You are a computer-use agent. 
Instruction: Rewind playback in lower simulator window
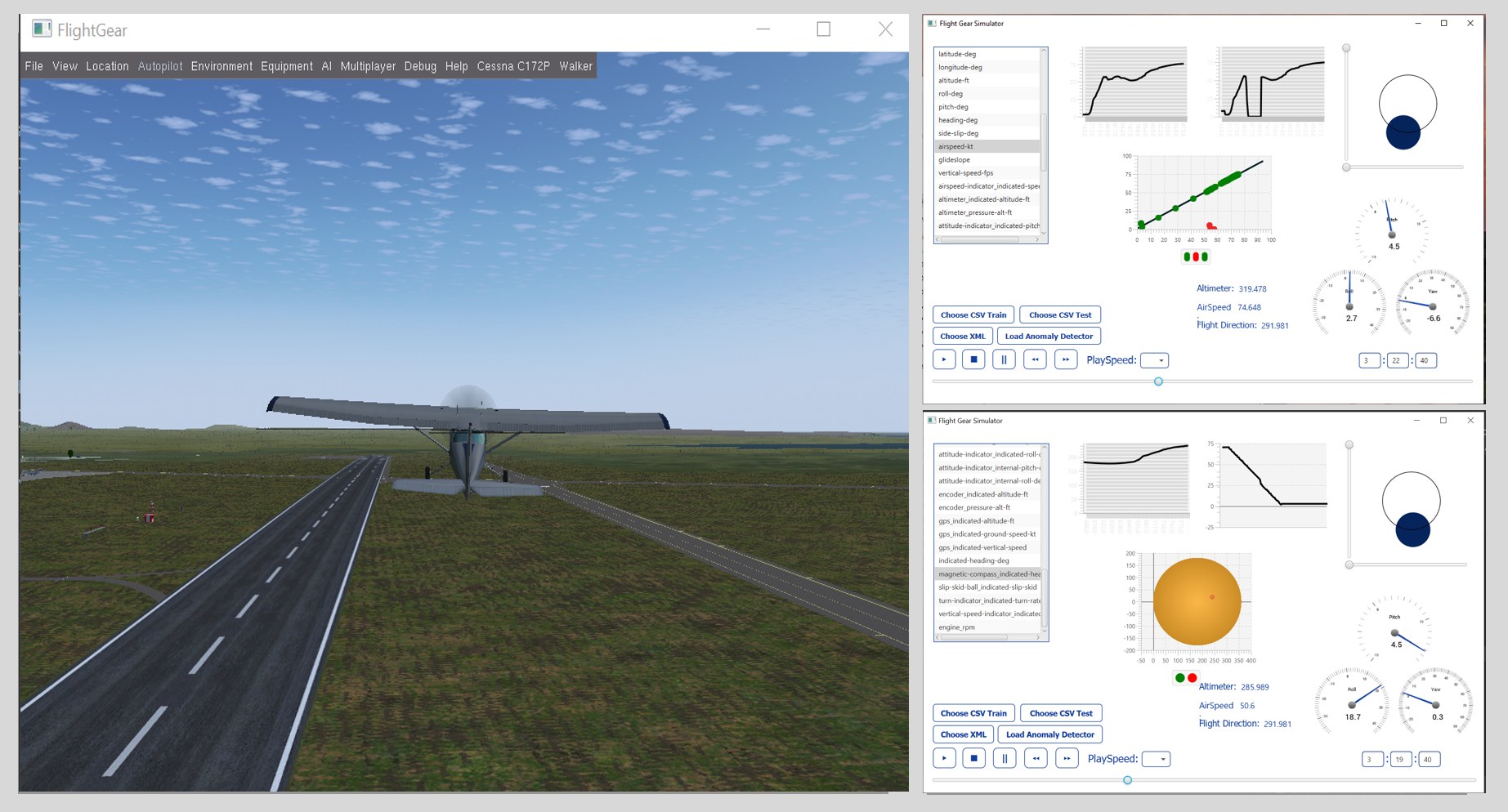coord(1036,758)
